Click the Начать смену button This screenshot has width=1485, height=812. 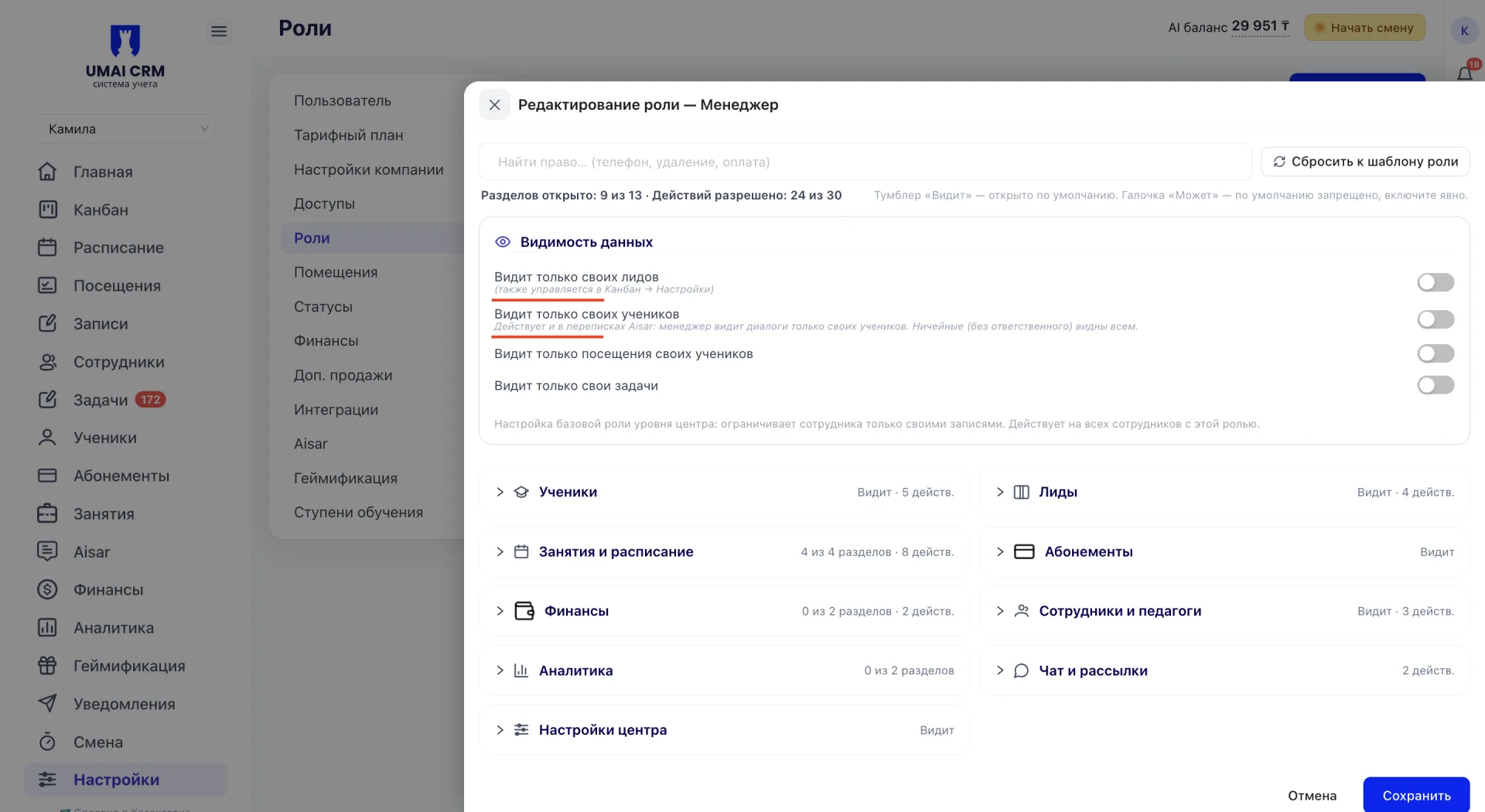pos(1364,28)
